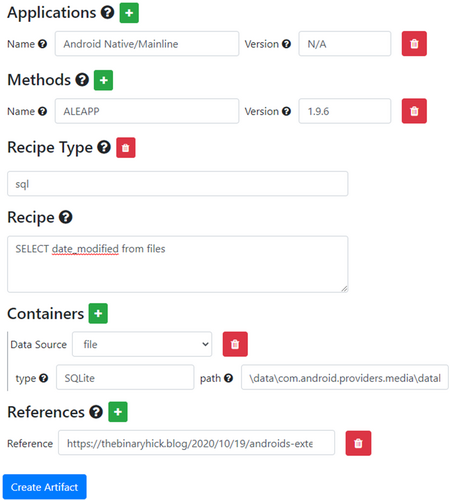Submit the form with Create Artifact

pos(45,487)
